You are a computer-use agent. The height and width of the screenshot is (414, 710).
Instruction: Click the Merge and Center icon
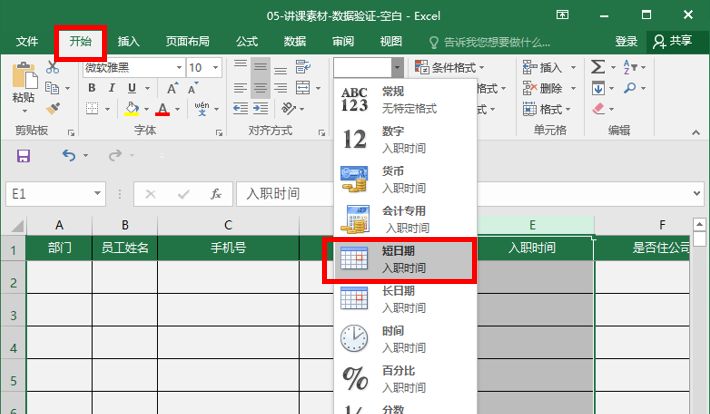pos(303,88)
